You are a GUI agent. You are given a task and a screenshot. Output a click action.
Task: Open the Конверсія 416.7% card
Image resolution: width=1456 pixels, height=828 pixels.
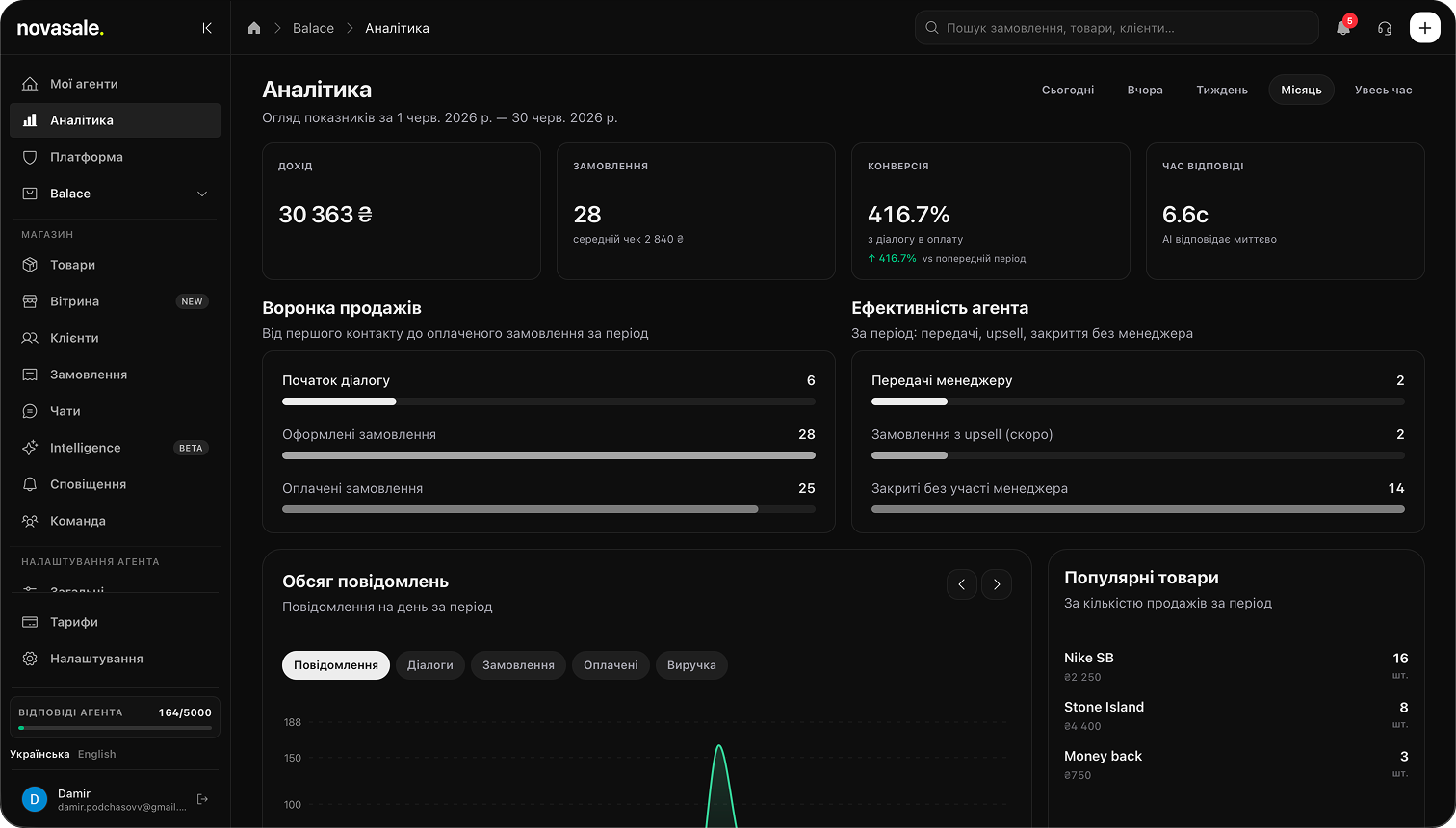click(990, 212)
